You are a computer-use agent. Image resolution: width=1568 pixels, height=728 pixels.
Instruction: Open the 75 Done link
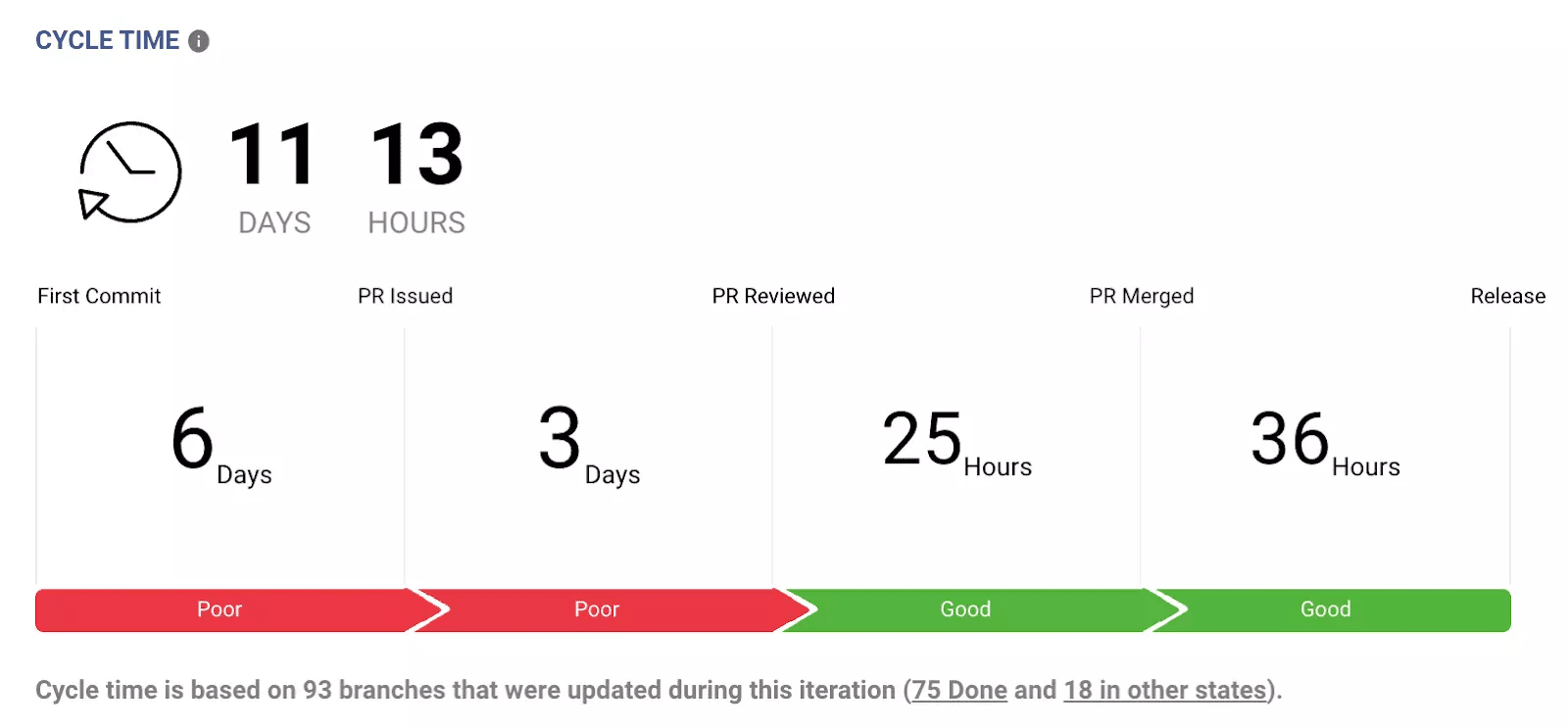click(959, 690)
